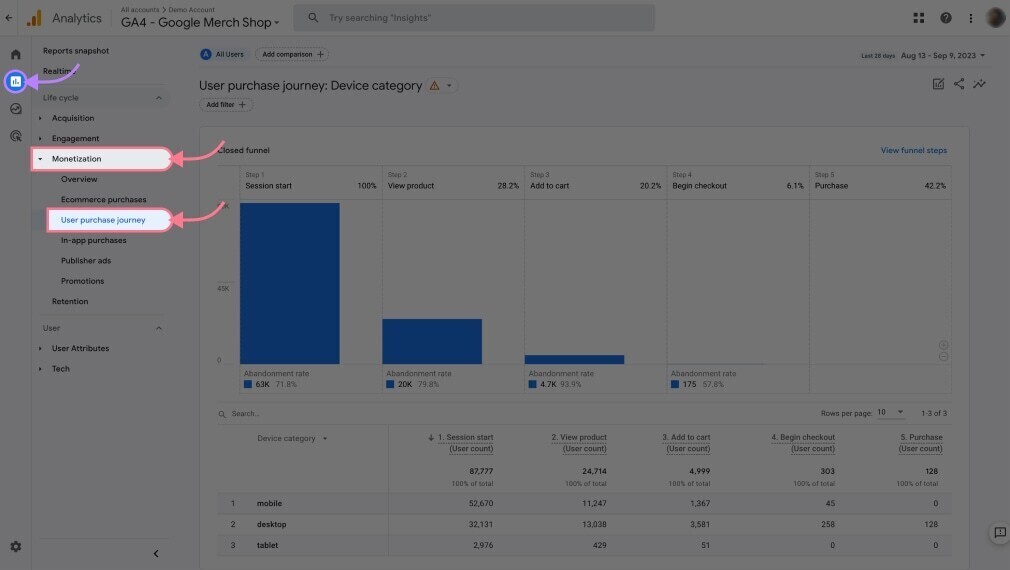The height and width of the screenshot is (570, 1010).
Task: Open the Google apps grid icon
Action: 919,18
